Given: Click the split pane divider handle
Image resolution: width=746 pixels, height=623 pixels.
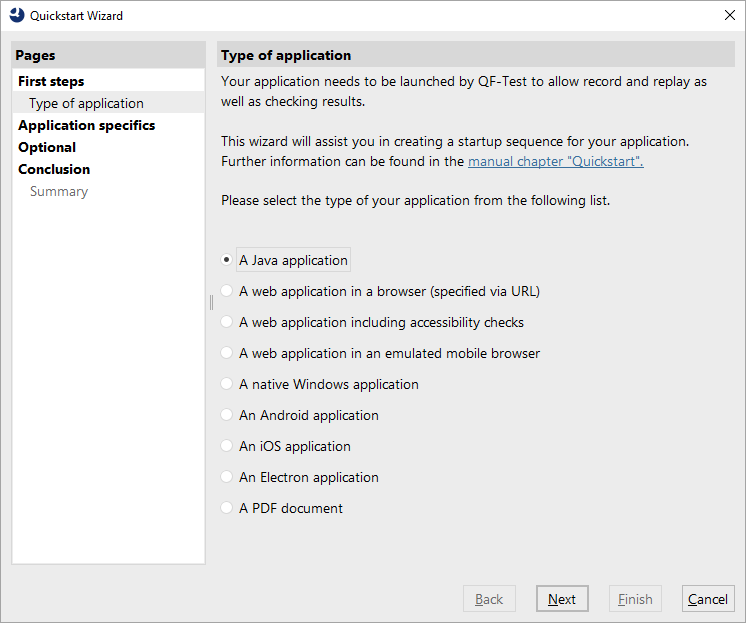Looking at the screenshot, I should (x=211, y=303).
